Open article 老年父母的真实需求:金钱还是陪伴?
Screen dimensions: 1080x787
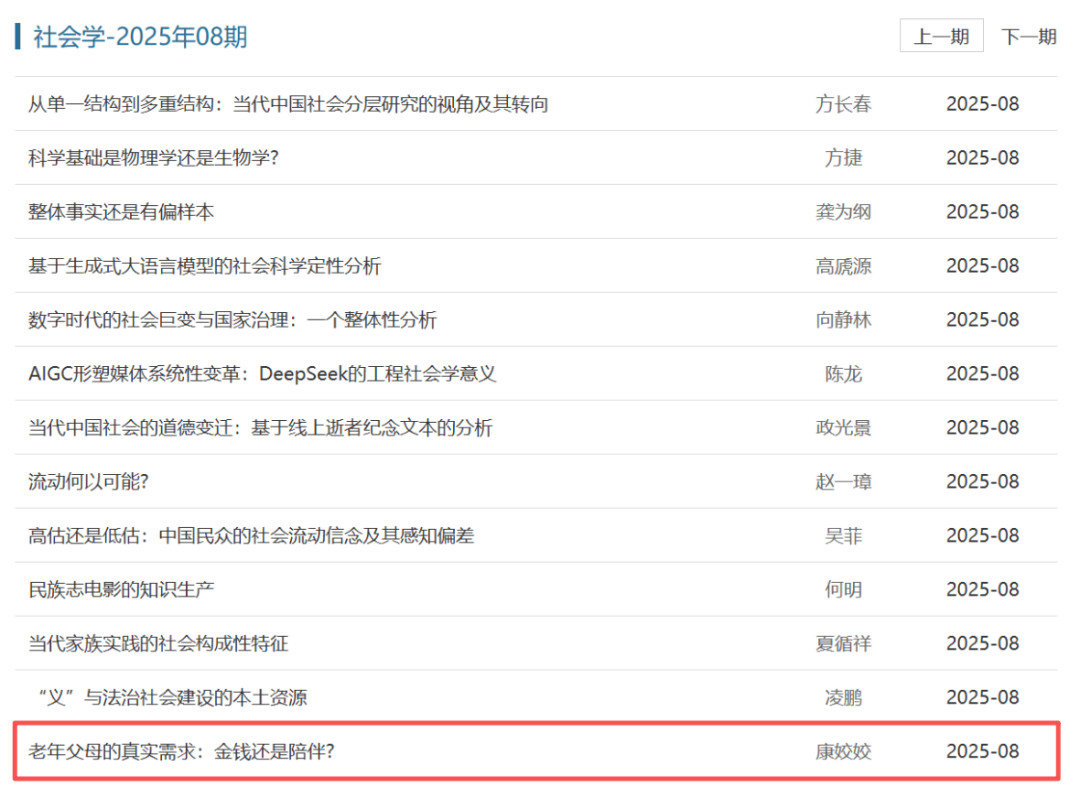(x=181, y=751)
